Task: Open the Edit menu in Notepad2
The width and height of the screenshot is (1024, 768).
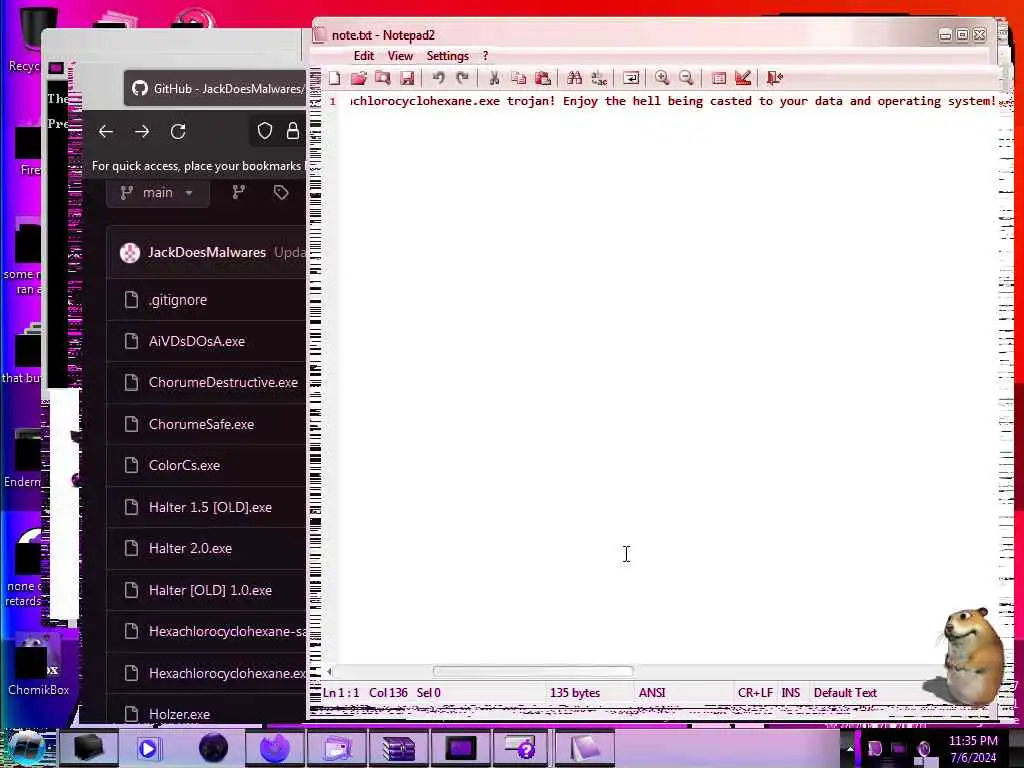Action: click(364, 56)
